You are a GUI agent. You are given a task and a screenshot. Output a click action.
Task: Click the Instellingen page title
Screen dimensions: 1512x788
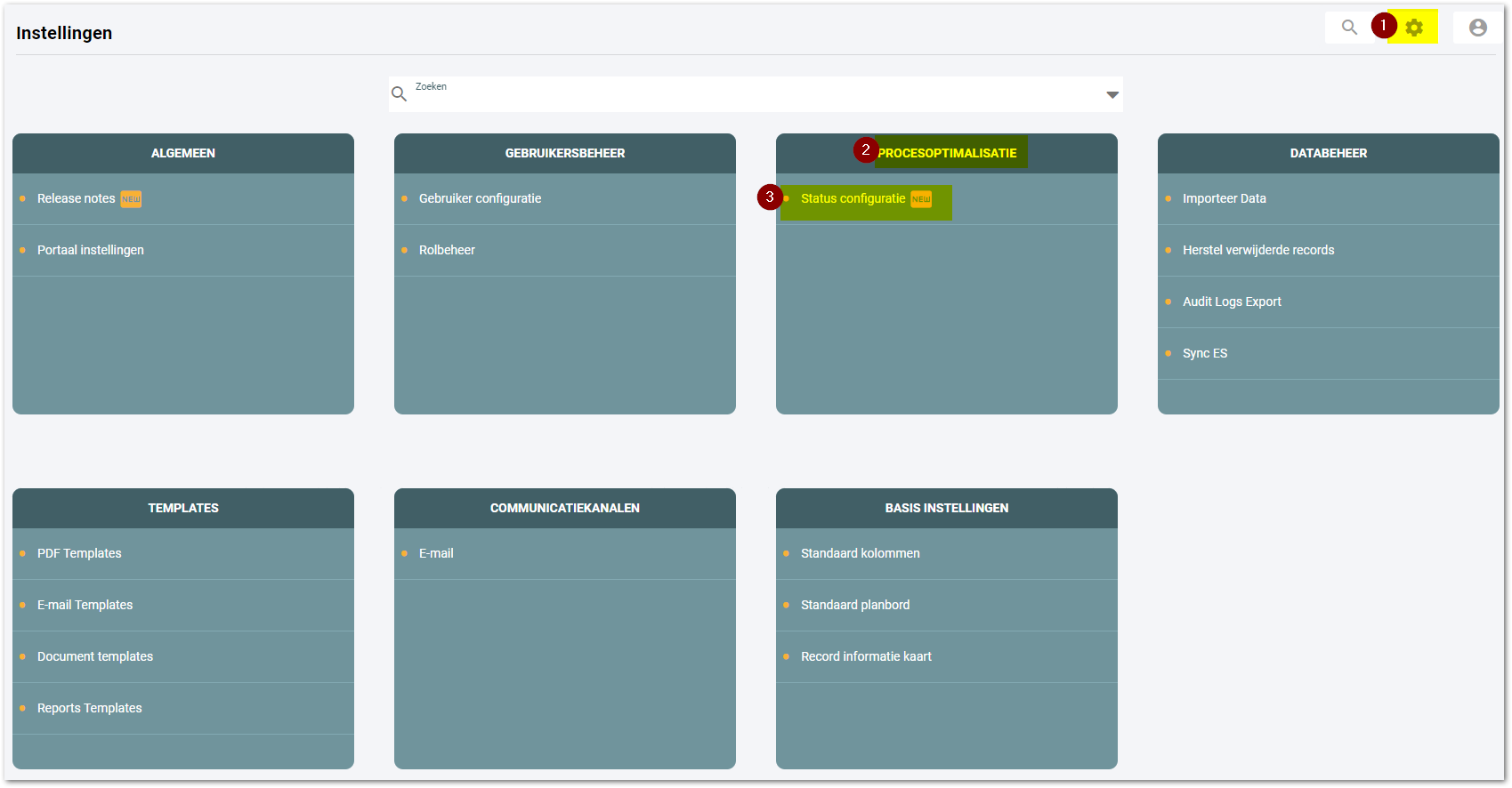tap(64, 33)
